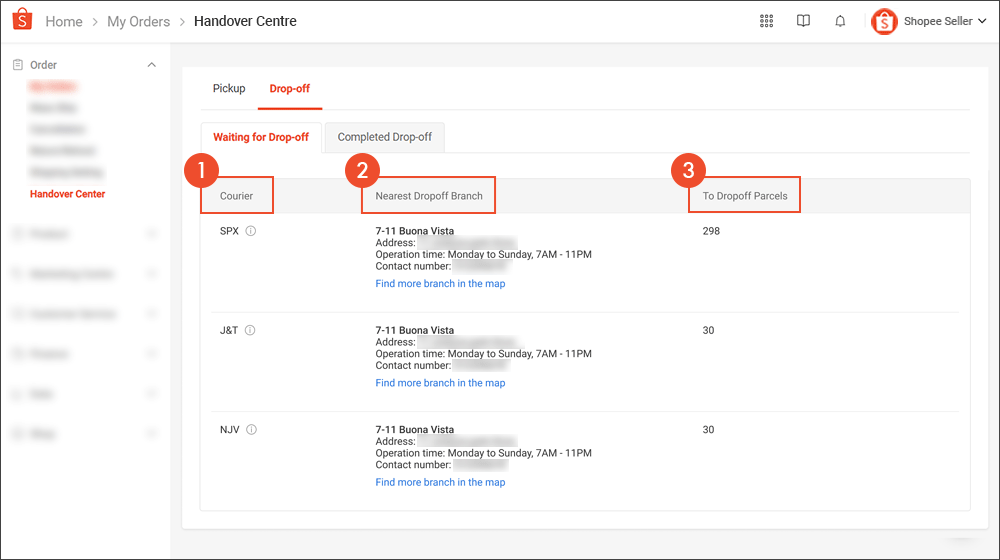Switch to the Pickup tab
The width and height of the screenshot is (1000, 560).
[229, 89]
